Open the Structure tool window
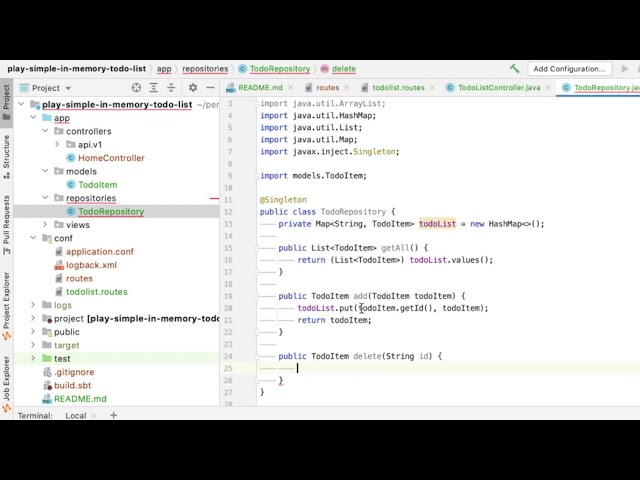 click(6, 157)
